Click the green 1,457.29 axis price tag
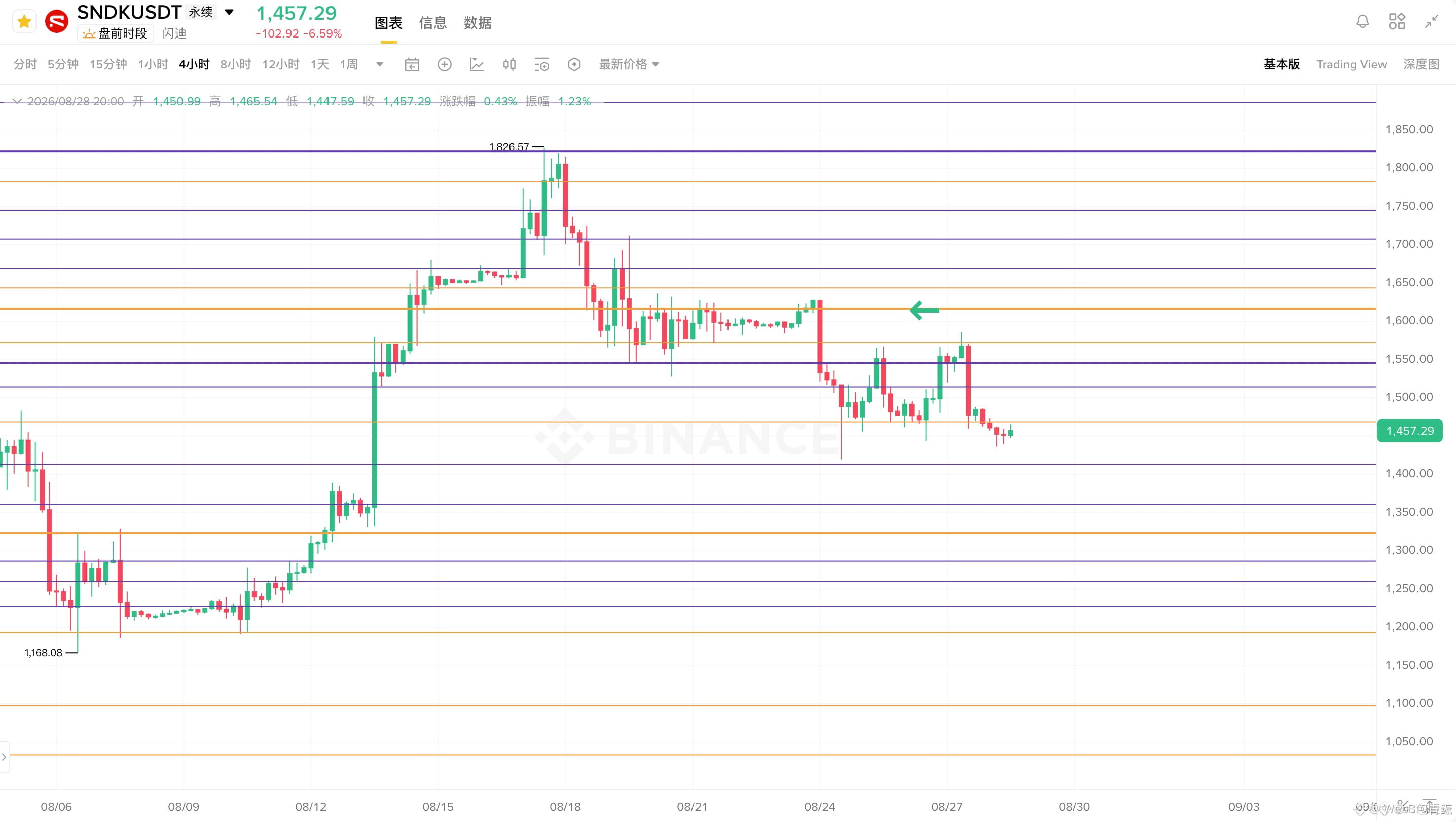1456x822 pixels. [x=1410, y=431]
